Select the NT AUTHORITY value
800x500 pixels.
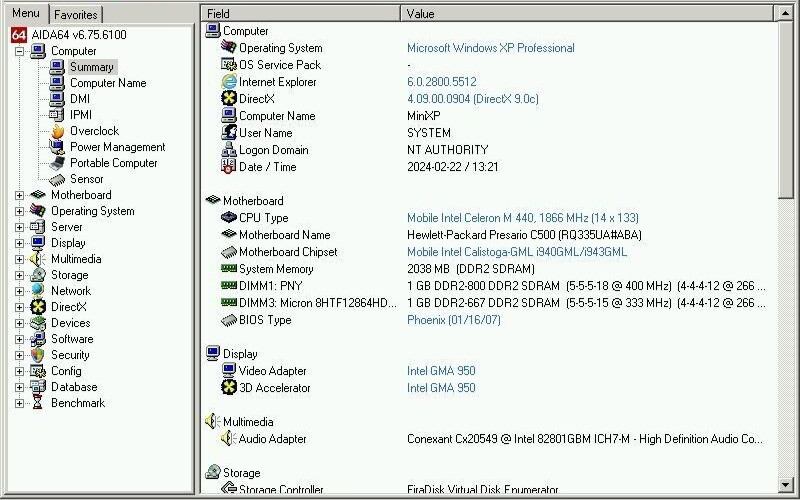click(x=448, y=150)
